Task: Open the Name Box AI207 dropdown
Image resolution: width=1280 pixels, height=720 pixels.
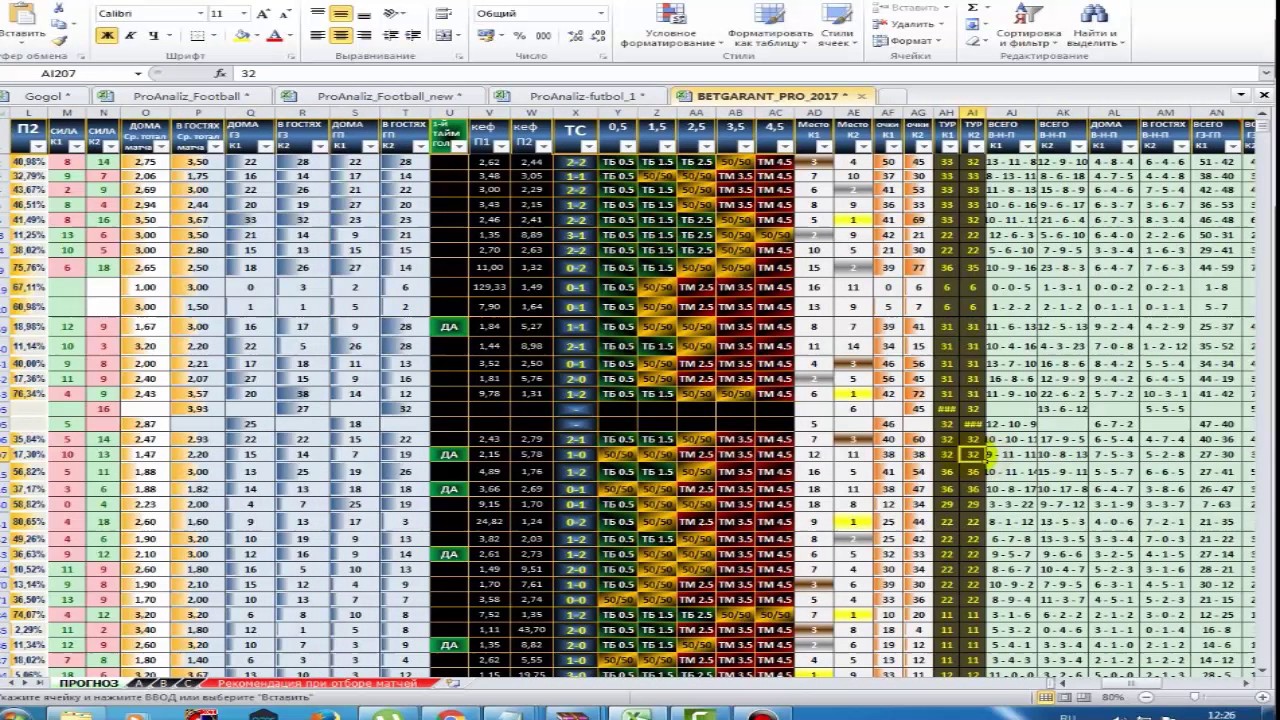Action: (x=138, y=74)
